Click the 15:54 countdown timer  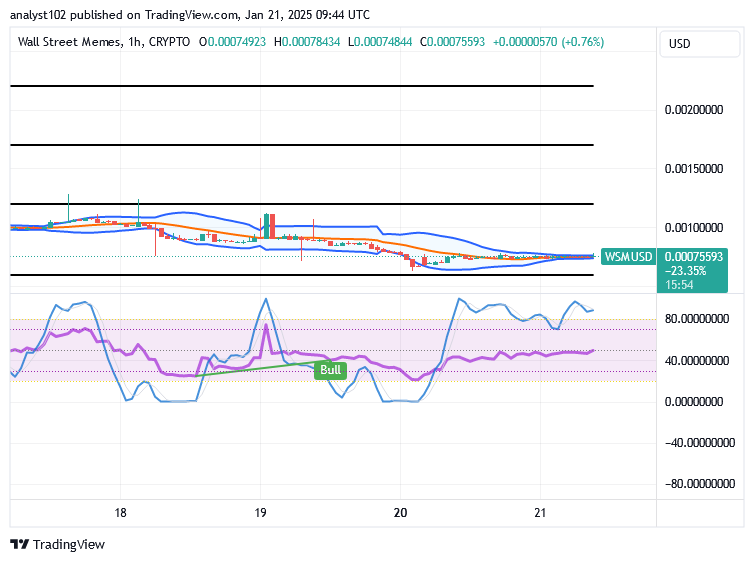[x=679, y=285]
